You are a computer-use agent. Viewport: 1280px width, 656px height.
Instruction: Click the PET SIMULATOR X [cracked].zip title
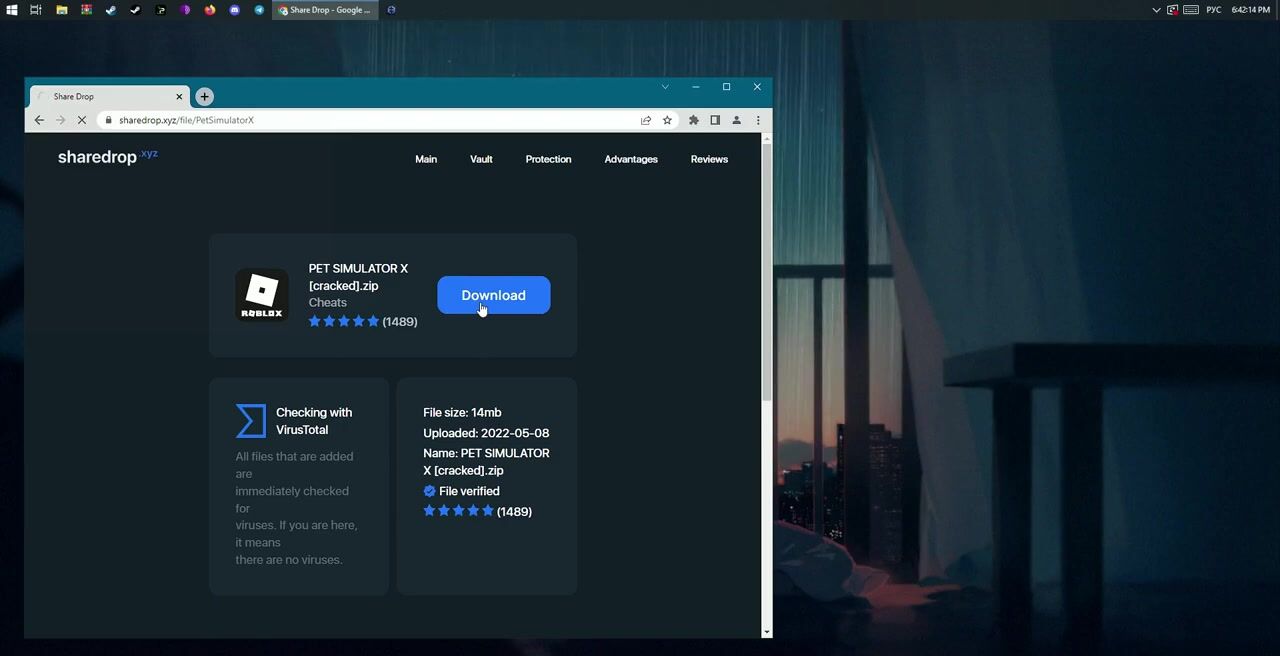(x=358, y=277)
